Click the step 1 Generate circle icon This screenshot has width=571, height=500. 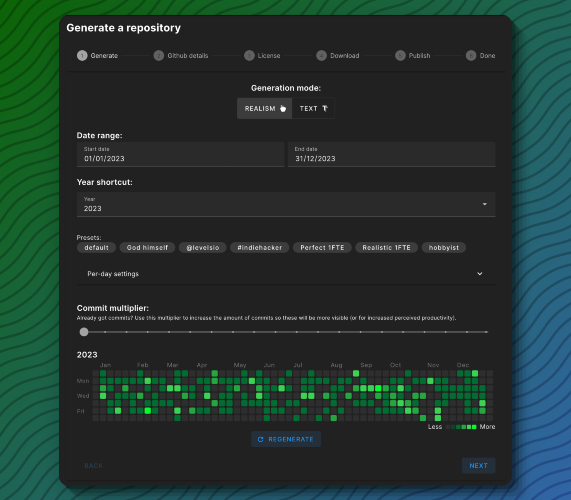coord(82,56)
